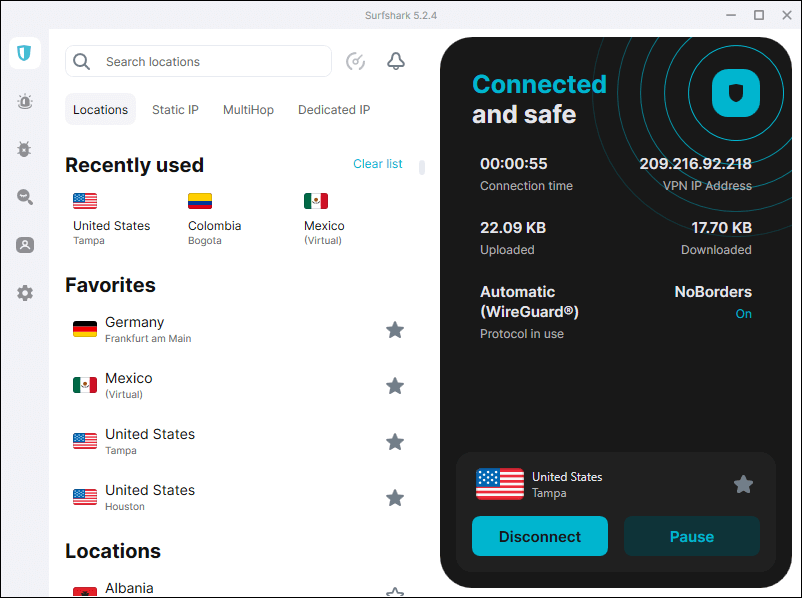This screenshot has height=598, width=802.
Task: Click the search magnifier in the locations field
Action: click(81, 61)
